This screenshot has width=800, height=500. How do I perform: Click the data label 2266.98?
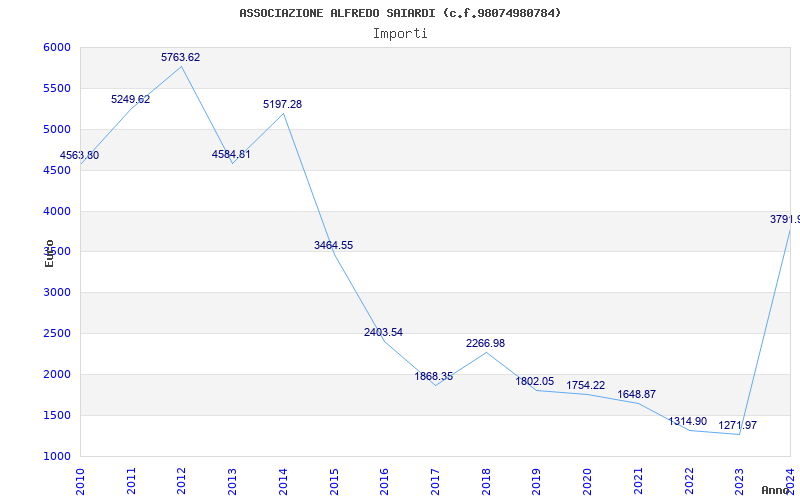tap(485, 343)
